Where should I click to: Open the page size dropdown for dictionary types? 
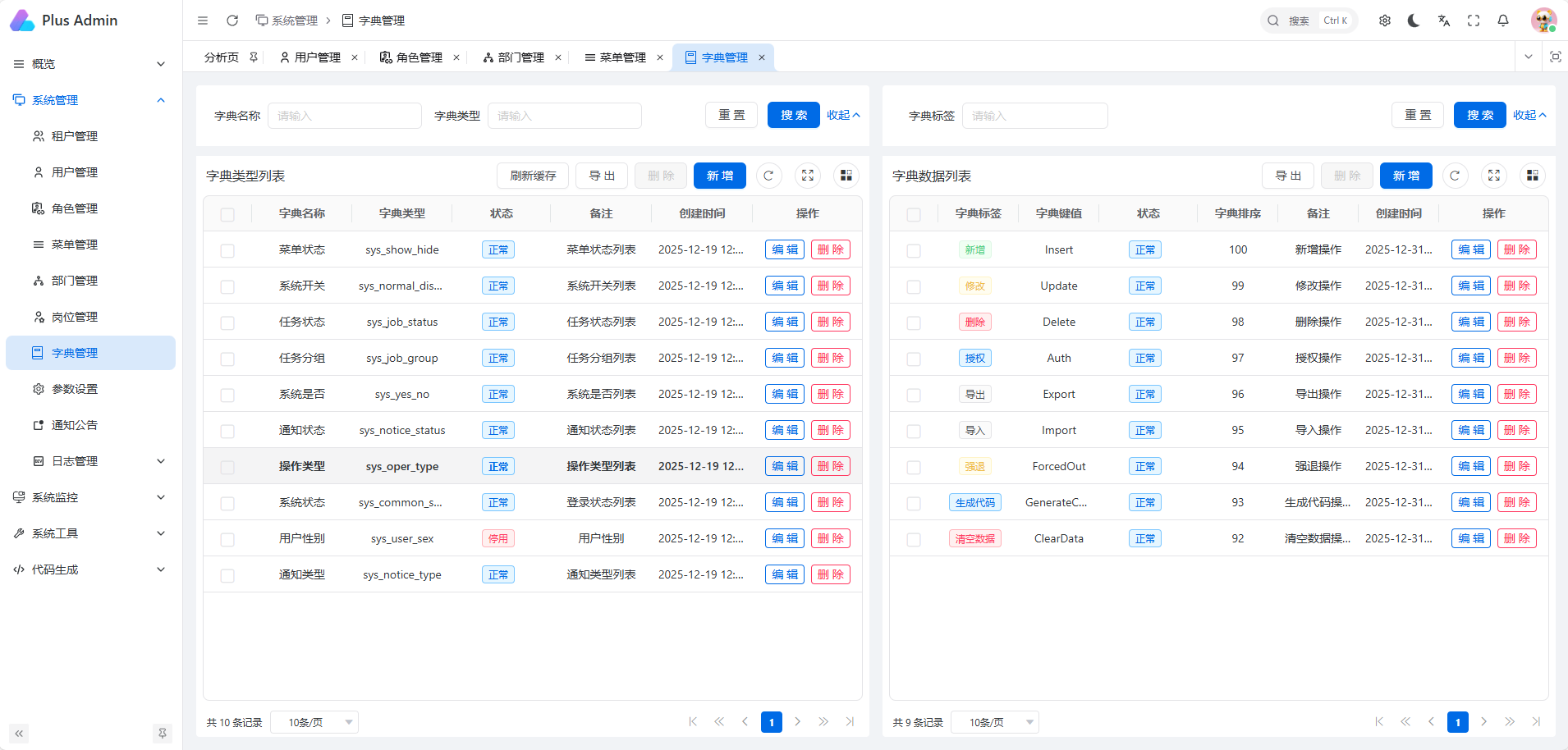314,722
